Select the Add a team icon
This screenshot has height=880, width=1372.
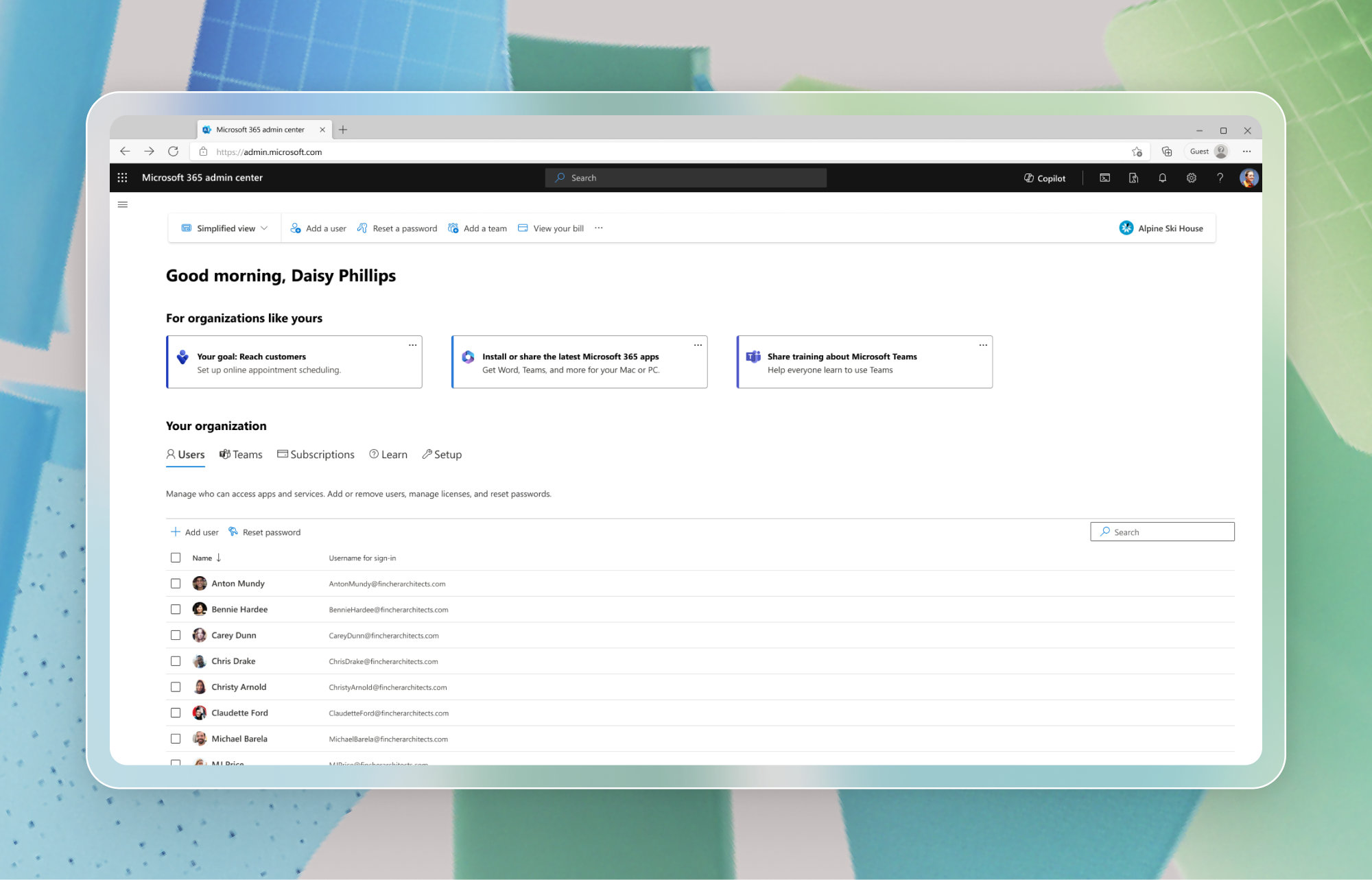(453, 228)
